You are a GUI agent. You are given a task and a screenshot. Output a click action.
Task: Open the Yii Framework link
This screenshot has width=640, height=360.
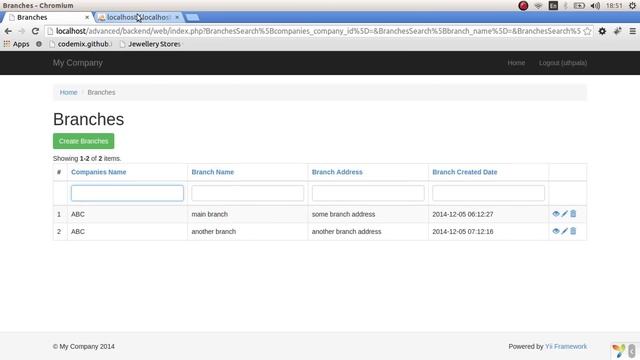(566, 347)
